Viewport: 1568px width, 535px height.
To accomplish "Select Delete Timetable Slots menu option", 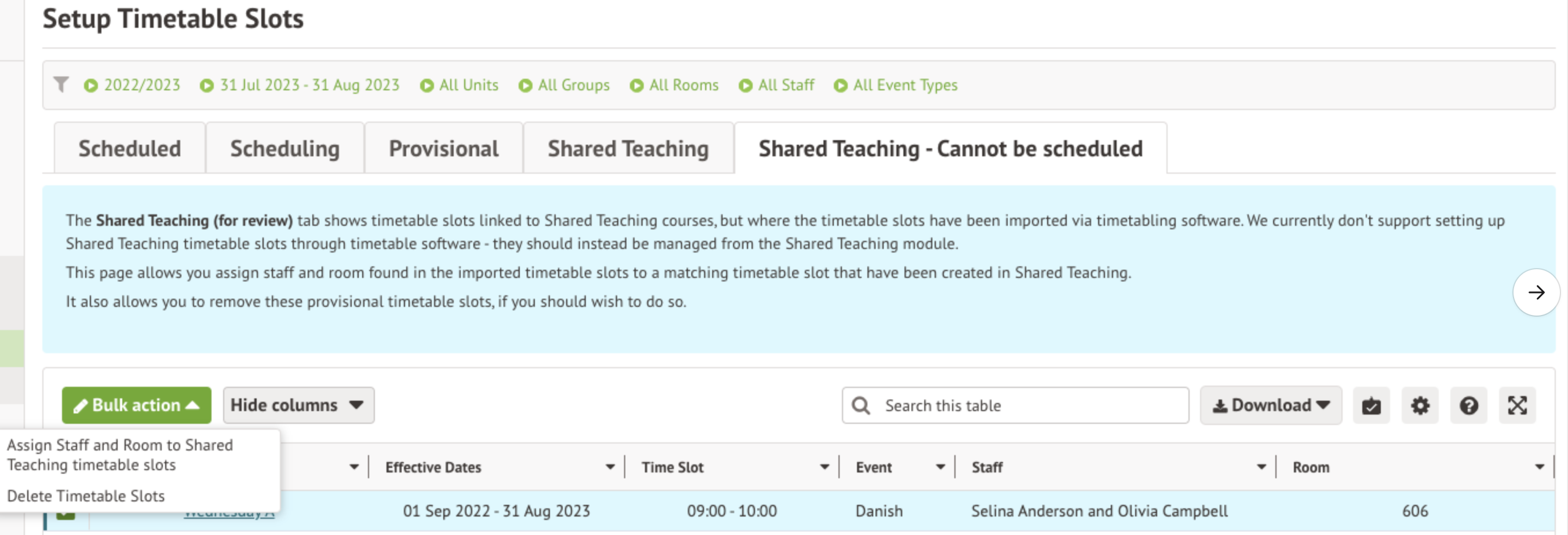I will [86, 496].
